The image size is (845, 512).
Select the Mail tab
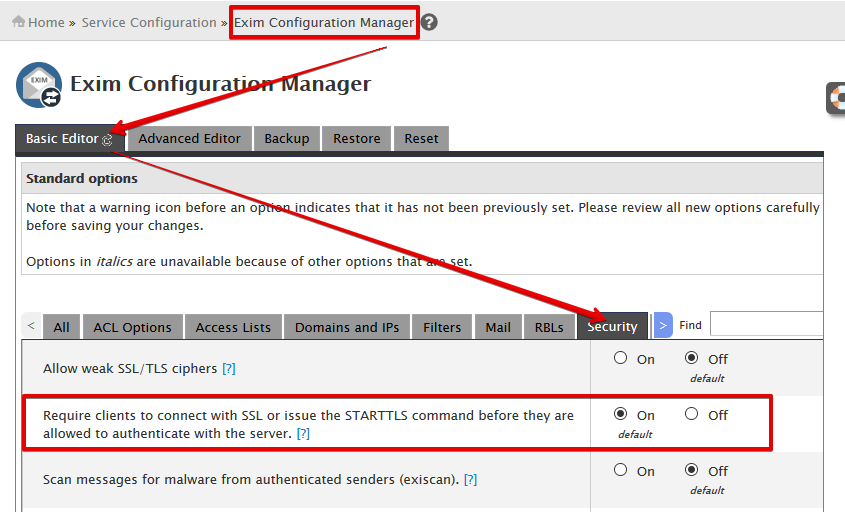click(x=498, y=327)
